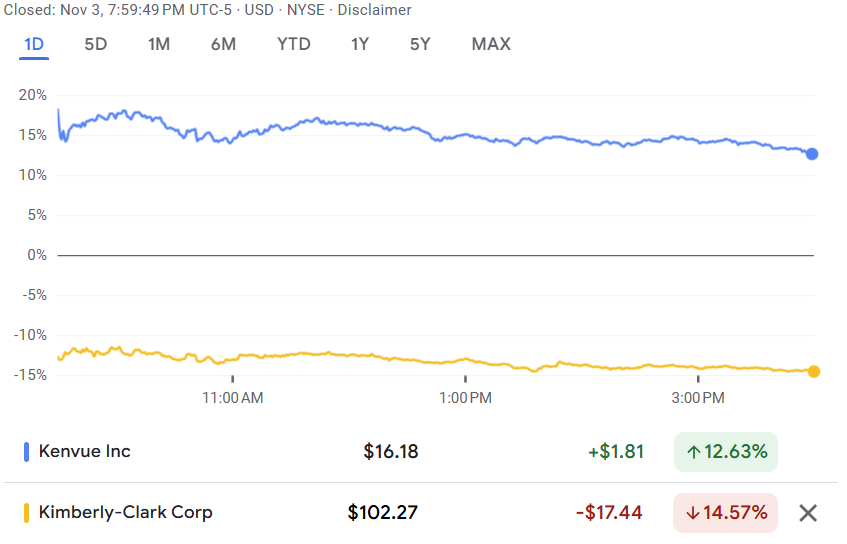Select the YTD chart range
The width and height of the screenshot is (847, 544).
(x=294, y=44)
